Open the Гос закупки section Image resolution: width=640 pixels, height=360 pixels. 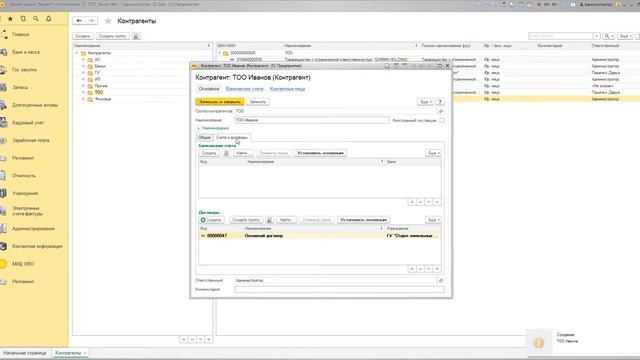[24, 70]
